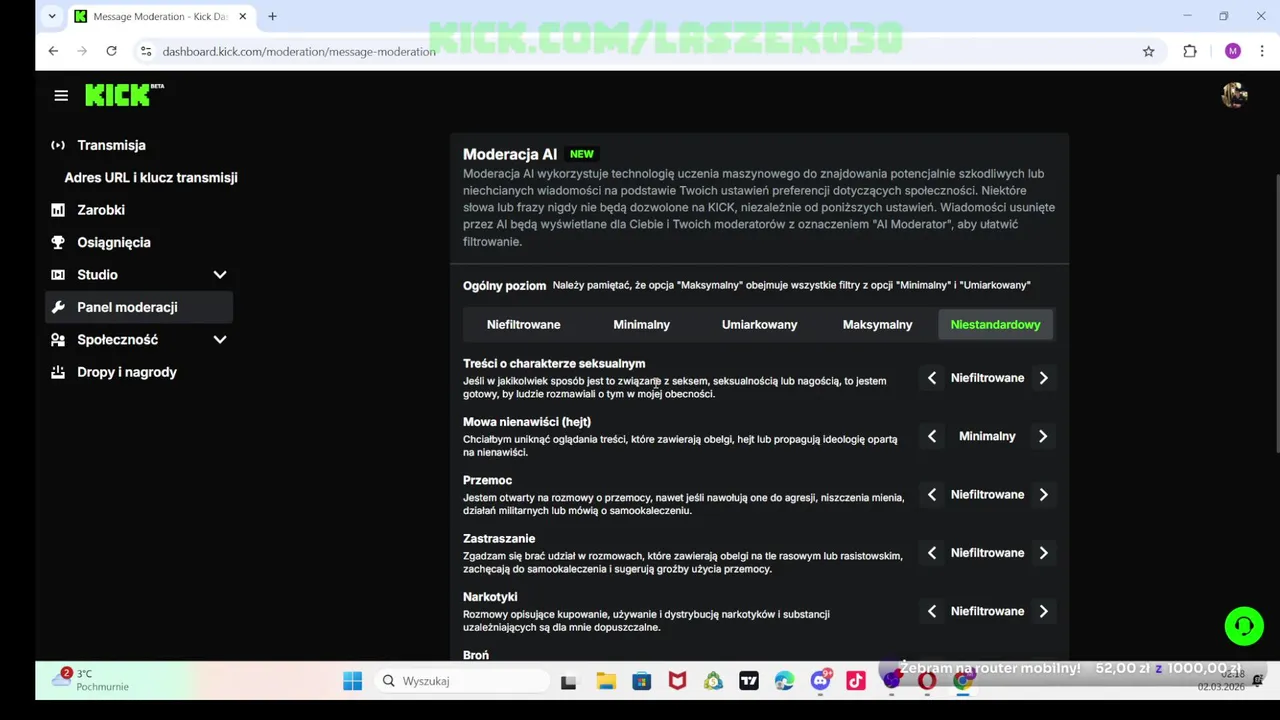Viewport: 1280px width, 720px height.
Task: Open Chrome from taskbar
Action: pyautogui.click(x=963, y=681)
